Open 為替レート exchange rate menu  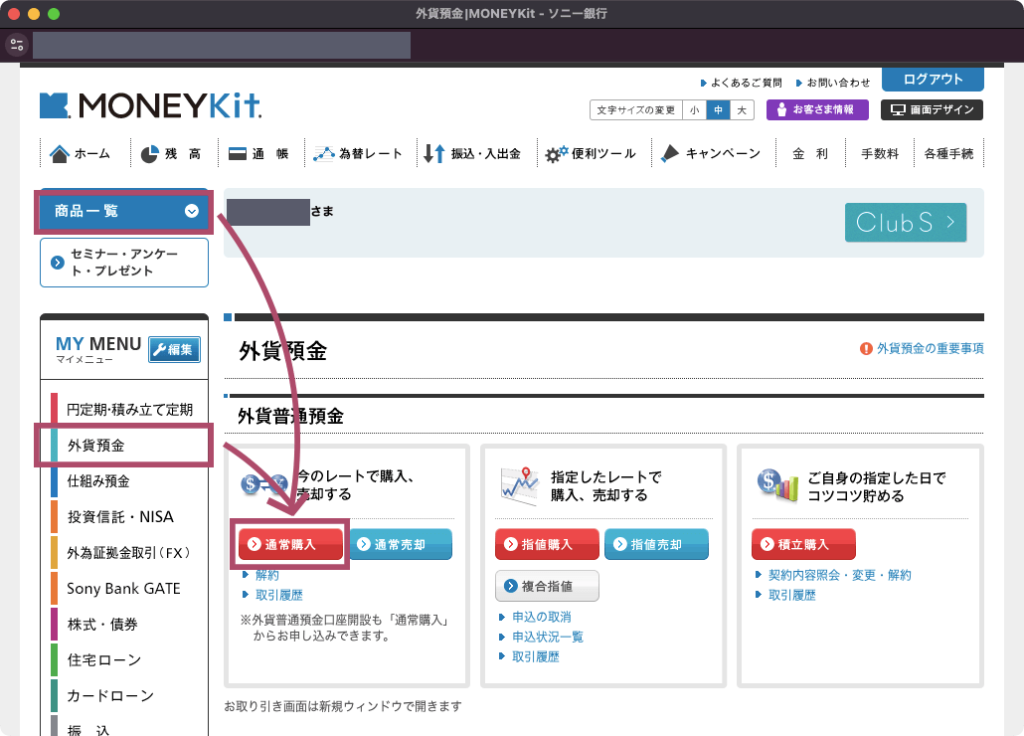[x=358, y=153]
